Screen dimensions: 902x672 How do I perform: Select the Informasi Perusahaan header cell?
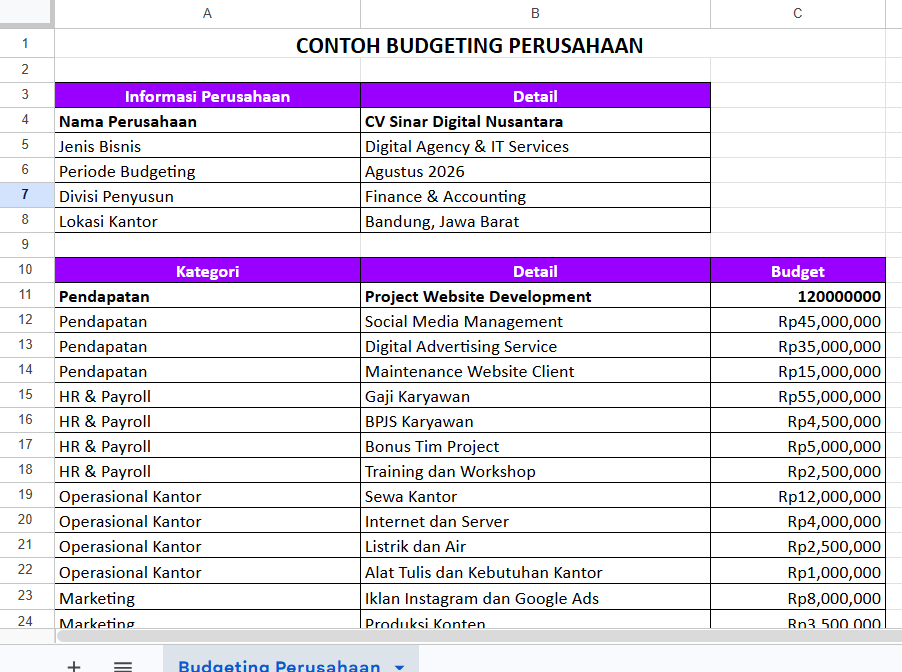coord(208,96)
